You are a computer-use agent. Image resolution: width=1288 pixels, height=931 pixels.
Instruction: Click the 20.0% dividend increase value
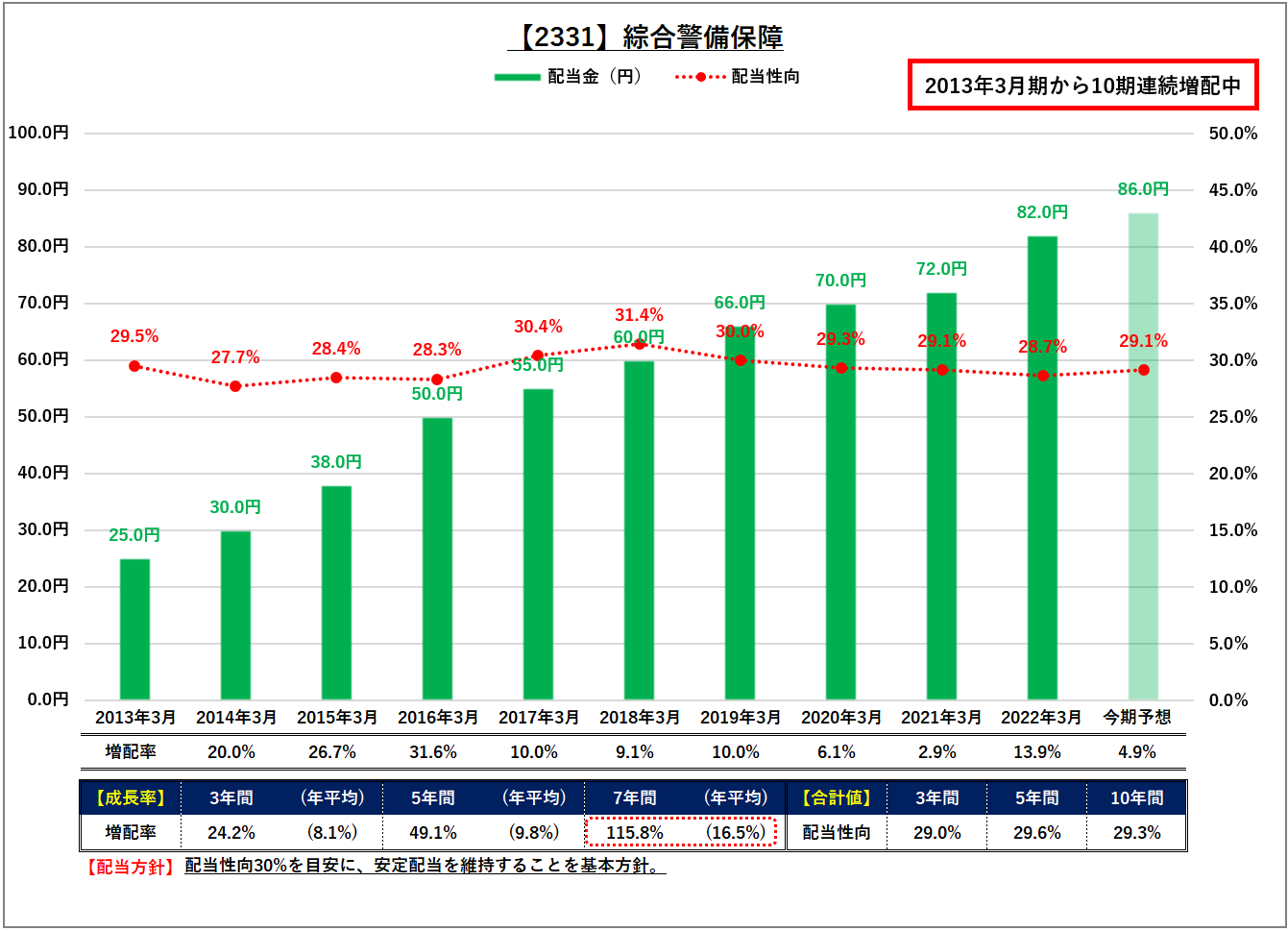point(231,752)
